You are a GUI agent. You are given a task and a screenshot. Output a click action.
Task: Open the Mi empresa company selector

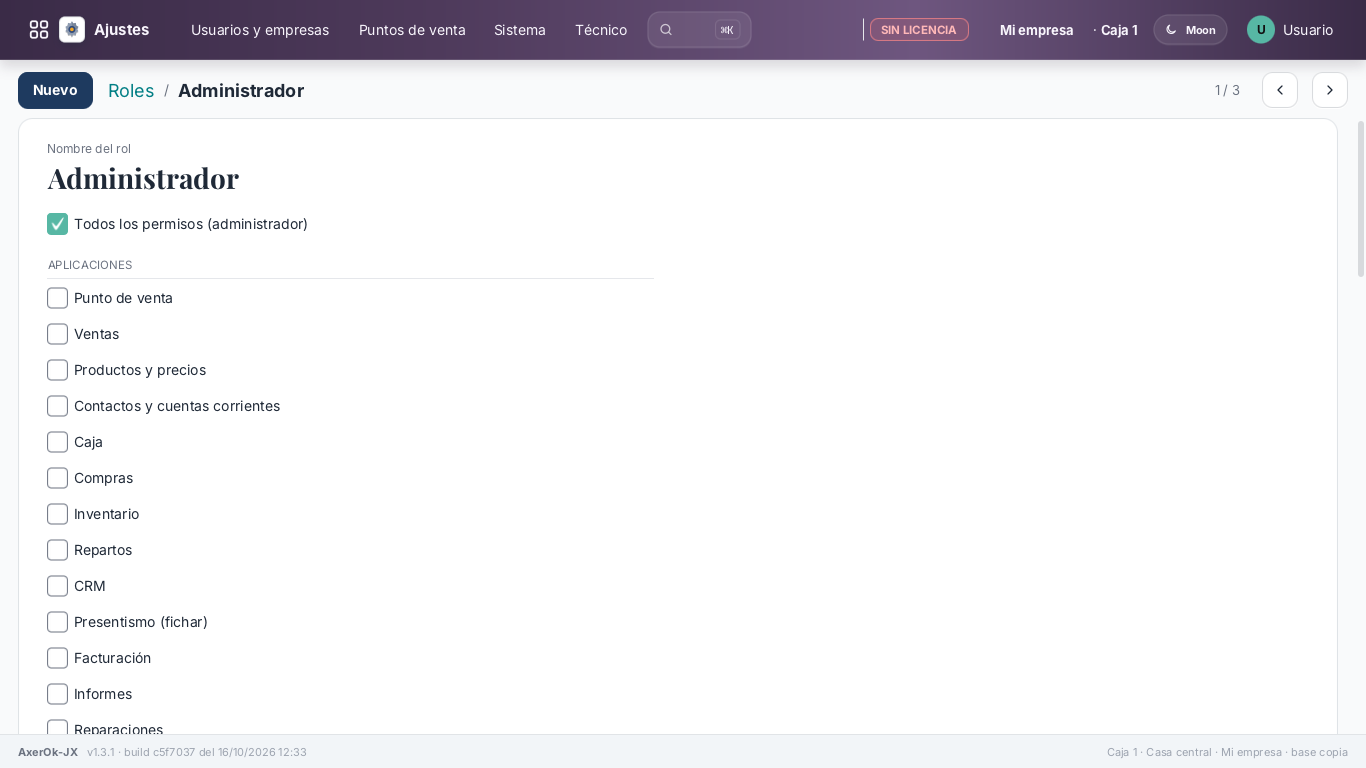pos(1037,30)
